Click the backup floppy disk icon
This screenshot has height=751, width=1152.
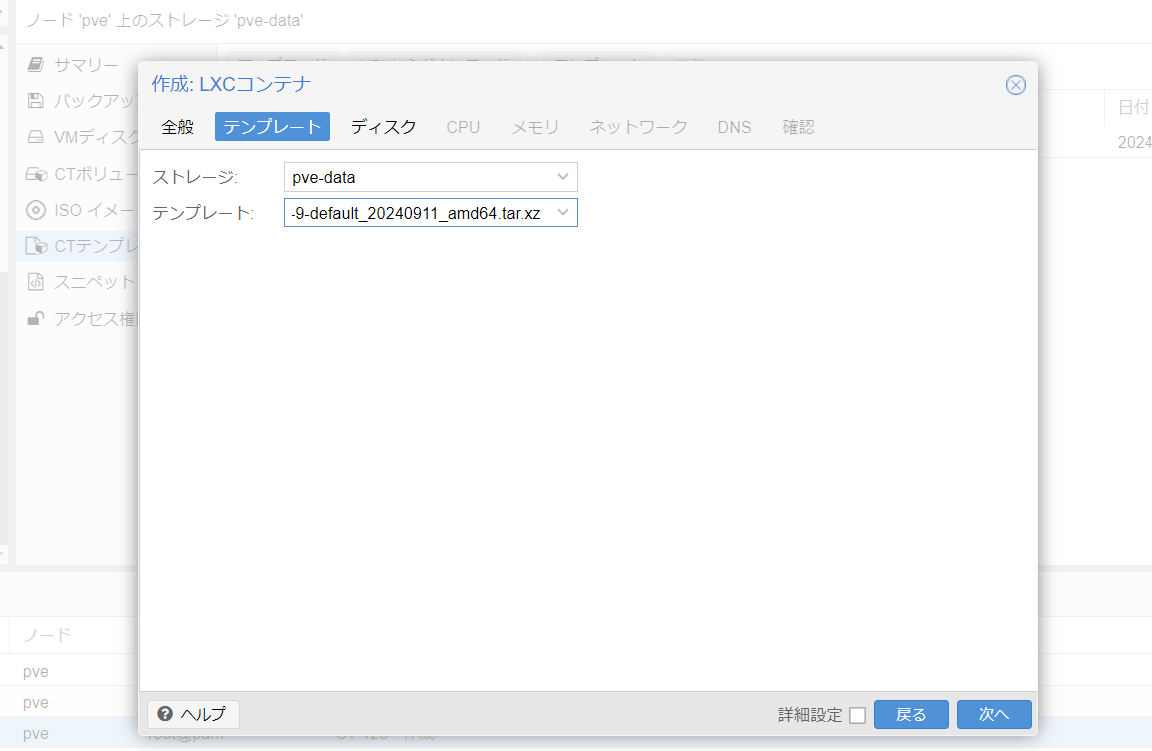35,101
